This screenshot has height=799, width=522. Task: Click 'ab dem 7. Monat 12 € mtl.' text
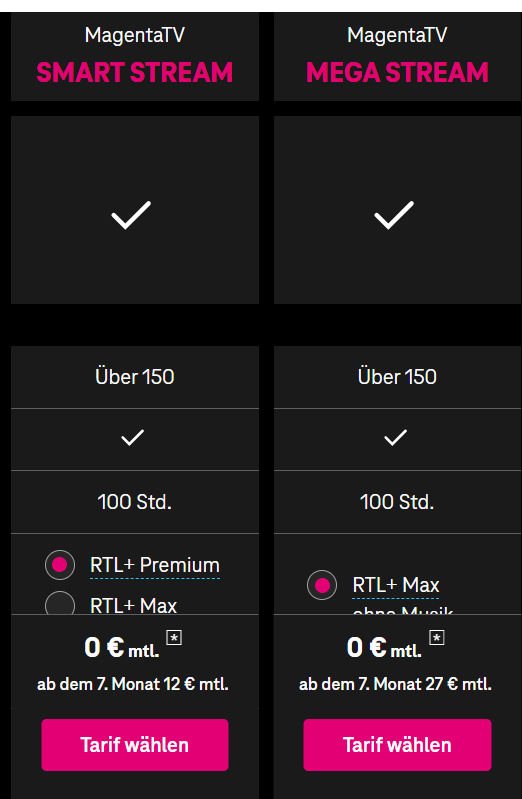133,684
